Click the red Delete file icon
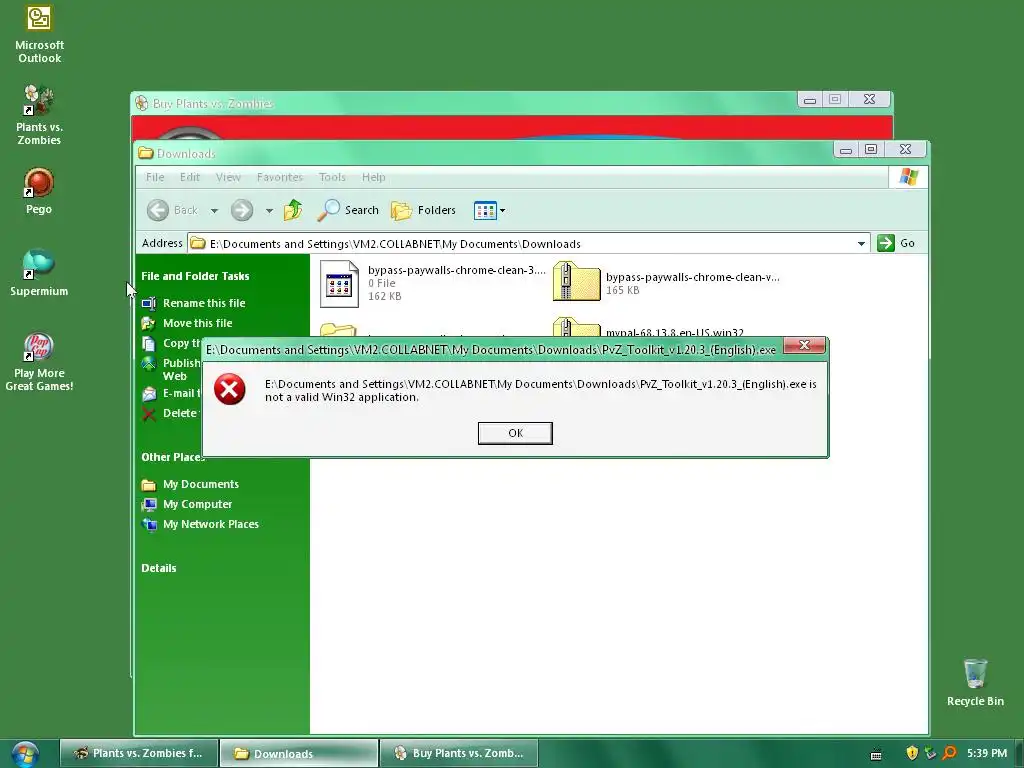 tap(149, 413)
